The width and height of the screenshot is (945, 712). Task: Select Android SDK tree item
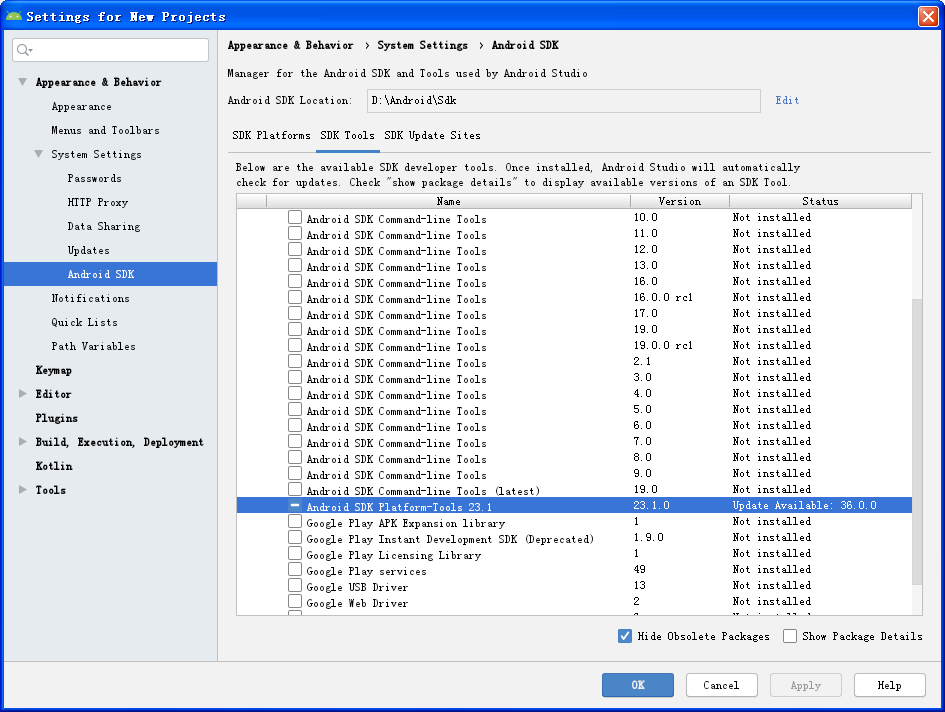110,274
